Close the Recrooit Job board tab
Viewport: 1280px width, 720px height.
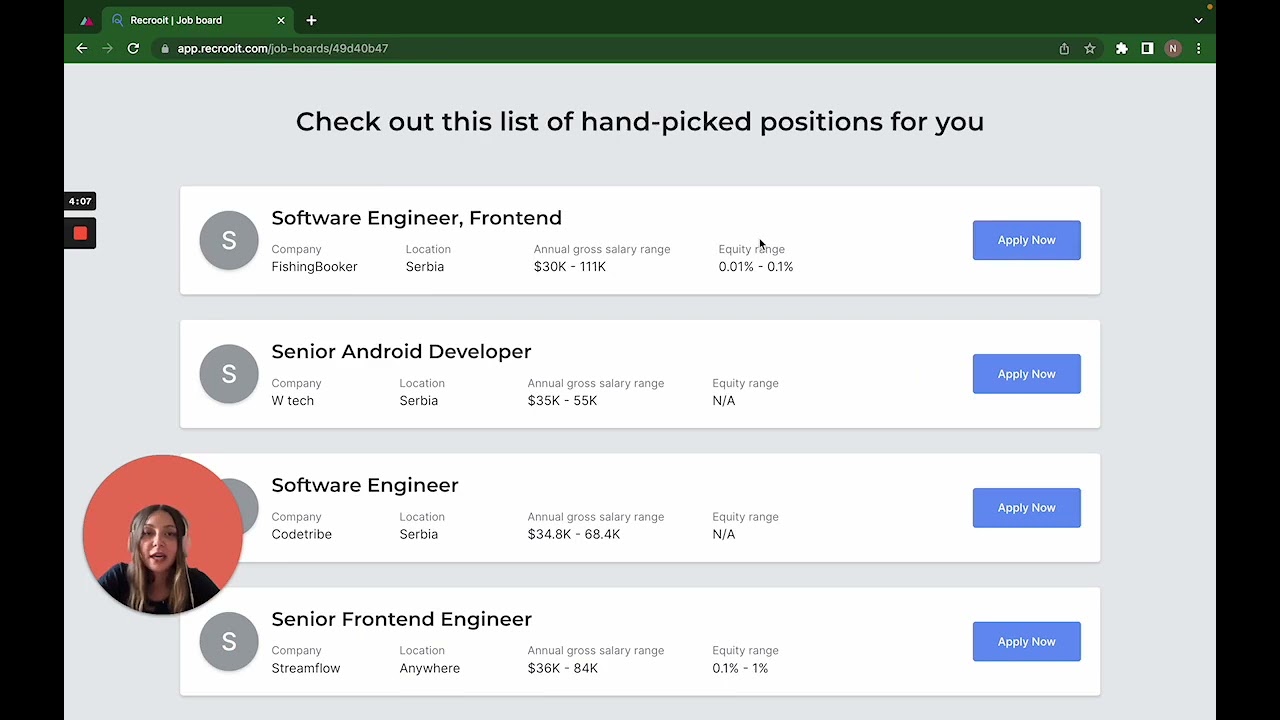pos(281,20)
